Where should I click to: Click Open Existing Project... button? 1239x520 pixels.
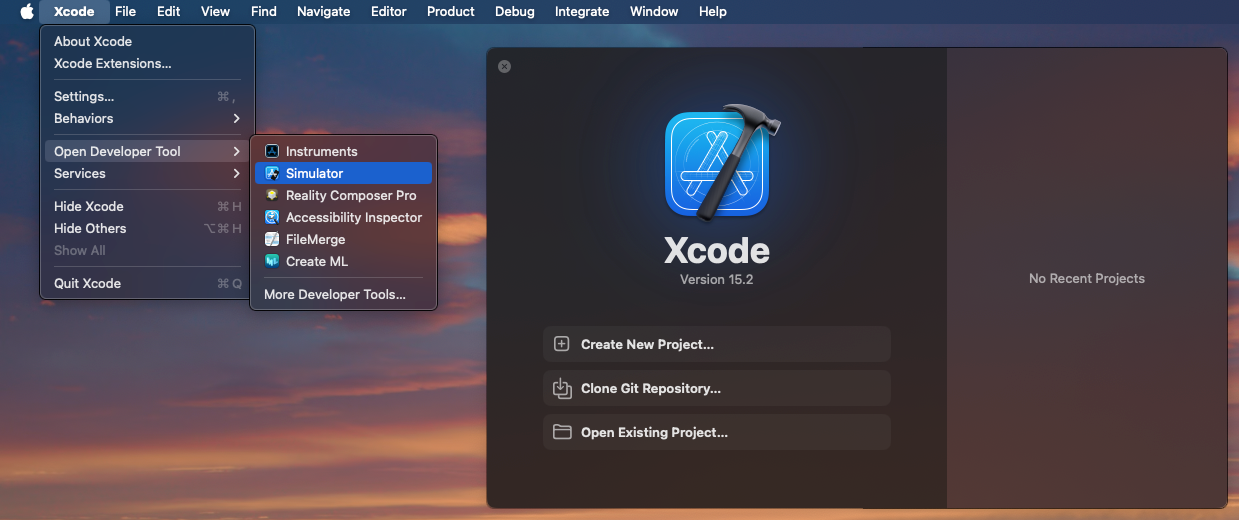(716, 432)
